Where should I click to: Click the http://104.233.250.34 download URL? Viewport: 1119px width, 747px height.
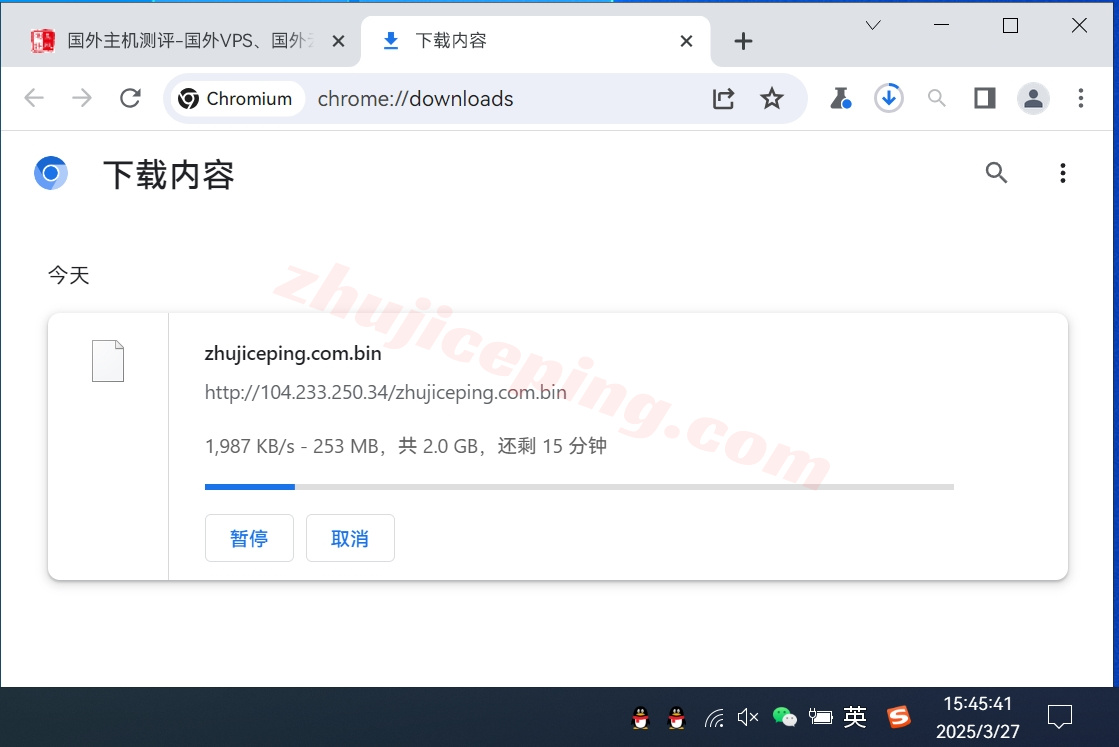pyautogui.click(x=385, y=392)
